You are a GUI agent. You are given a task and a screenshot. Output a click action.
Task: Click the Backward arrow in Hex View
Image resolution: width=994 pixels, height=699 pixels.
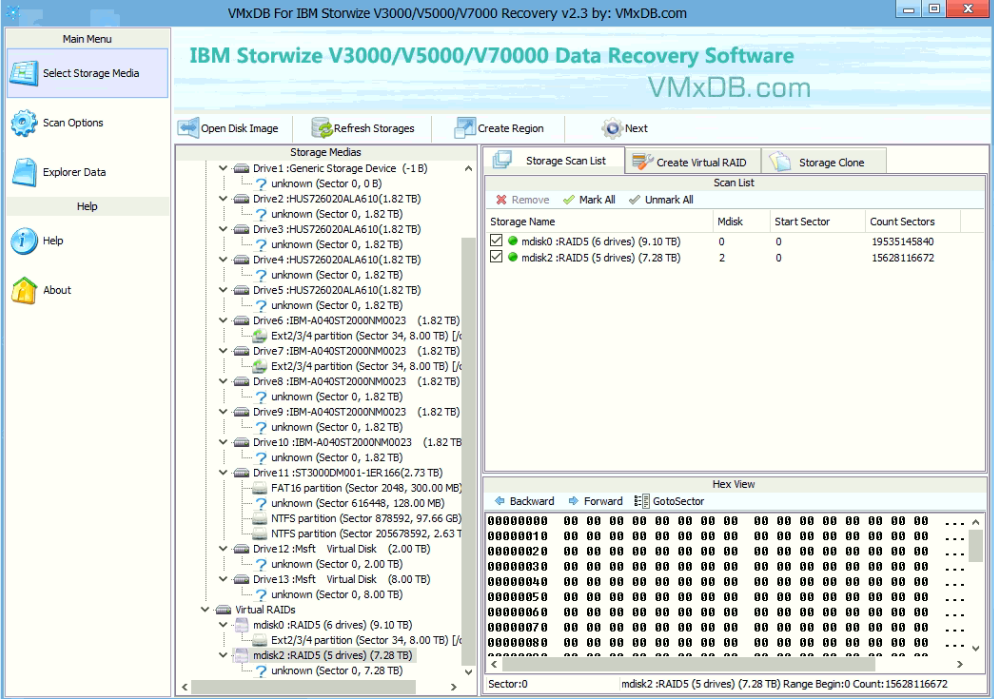click(500, 501)
